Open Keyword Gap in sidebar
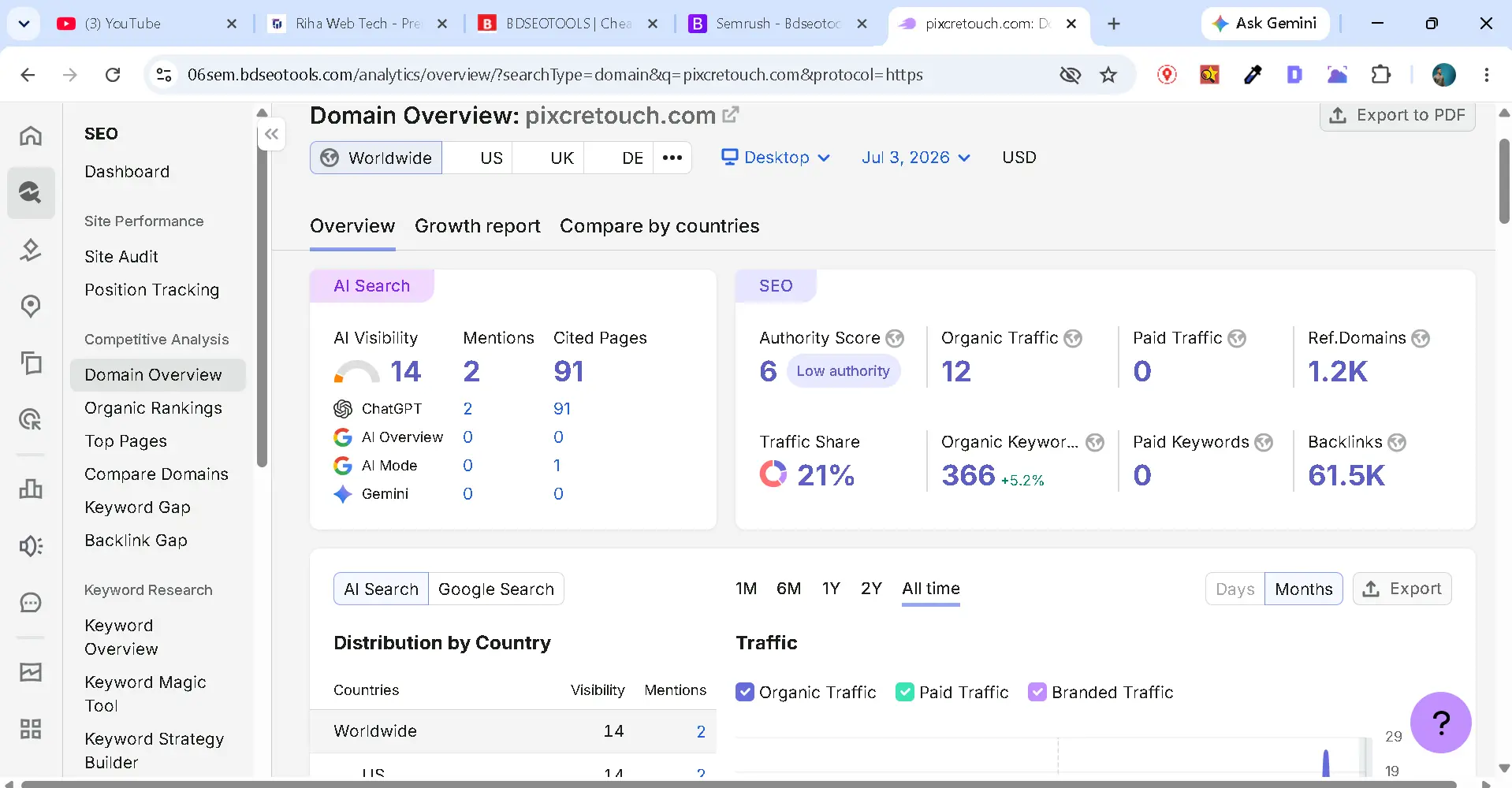 [138, 507]
